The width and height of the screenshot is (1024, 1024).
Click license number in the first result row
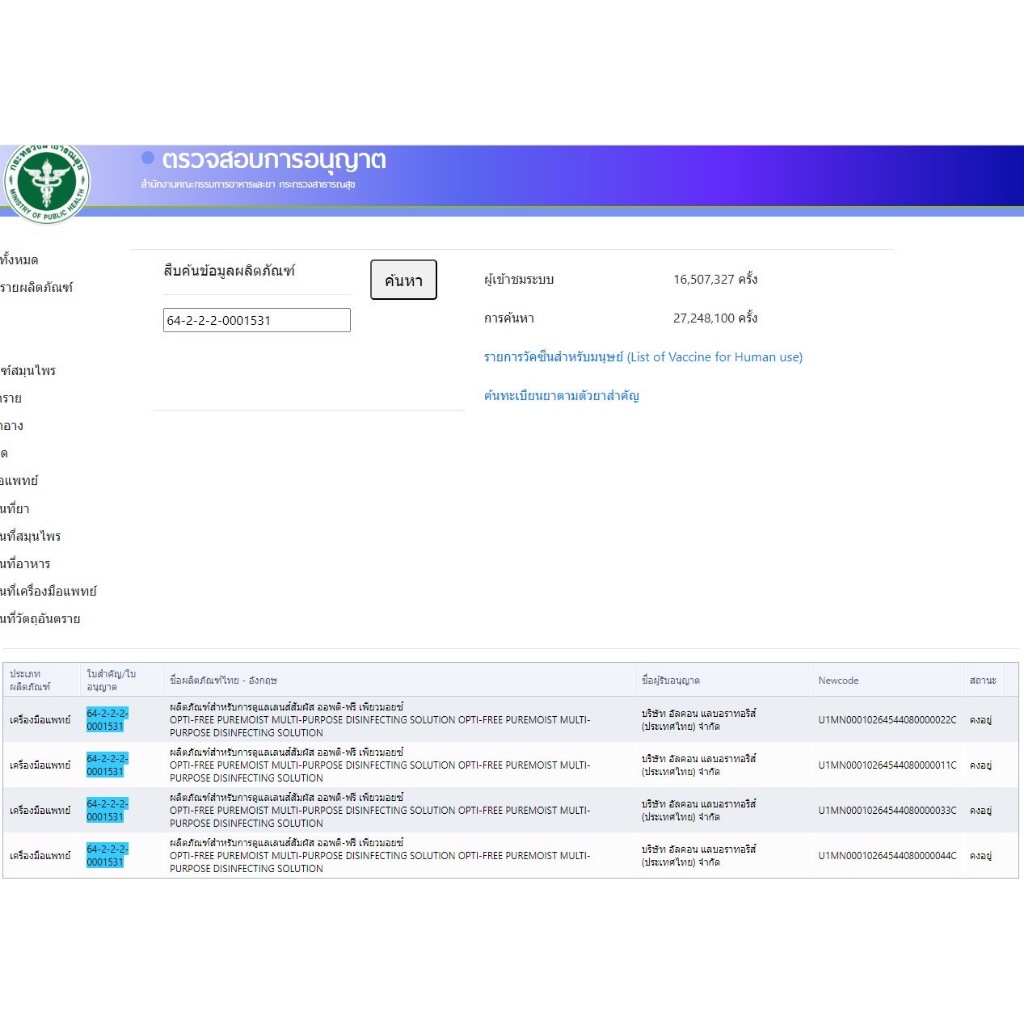click(x=107, y=720)
